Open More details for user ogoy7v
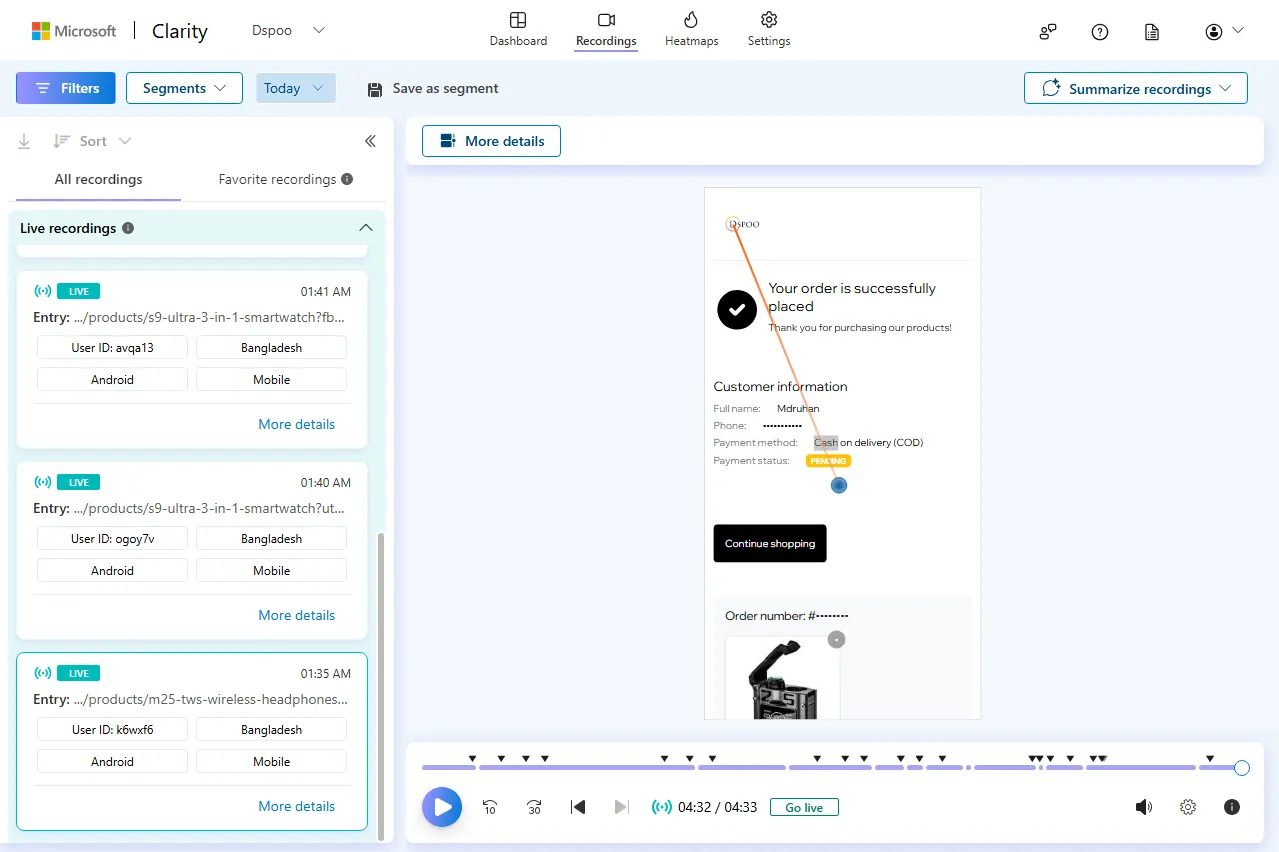 click(x=297, y=615)
